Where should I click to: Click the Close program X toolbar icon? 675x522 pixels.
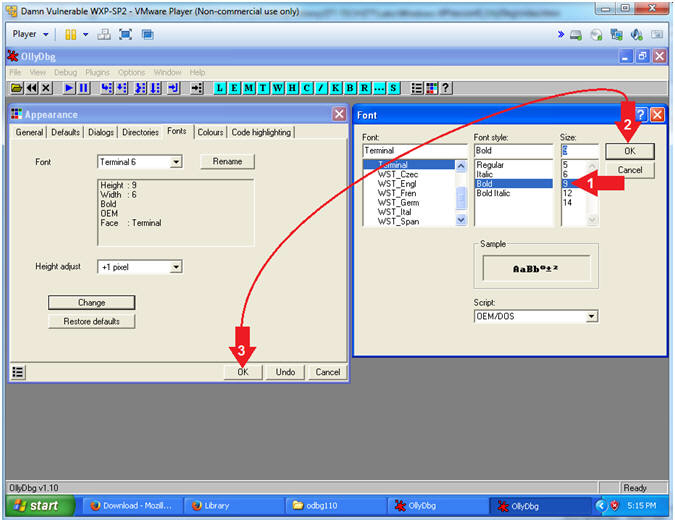(46, 88)
